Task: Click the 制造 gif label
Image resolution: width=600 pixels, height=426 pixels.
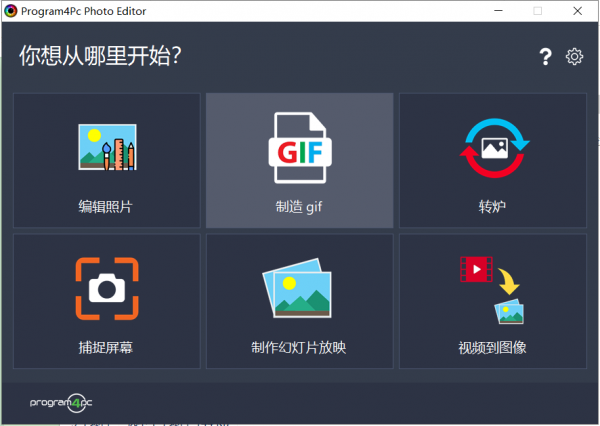Action: [299, 207]
